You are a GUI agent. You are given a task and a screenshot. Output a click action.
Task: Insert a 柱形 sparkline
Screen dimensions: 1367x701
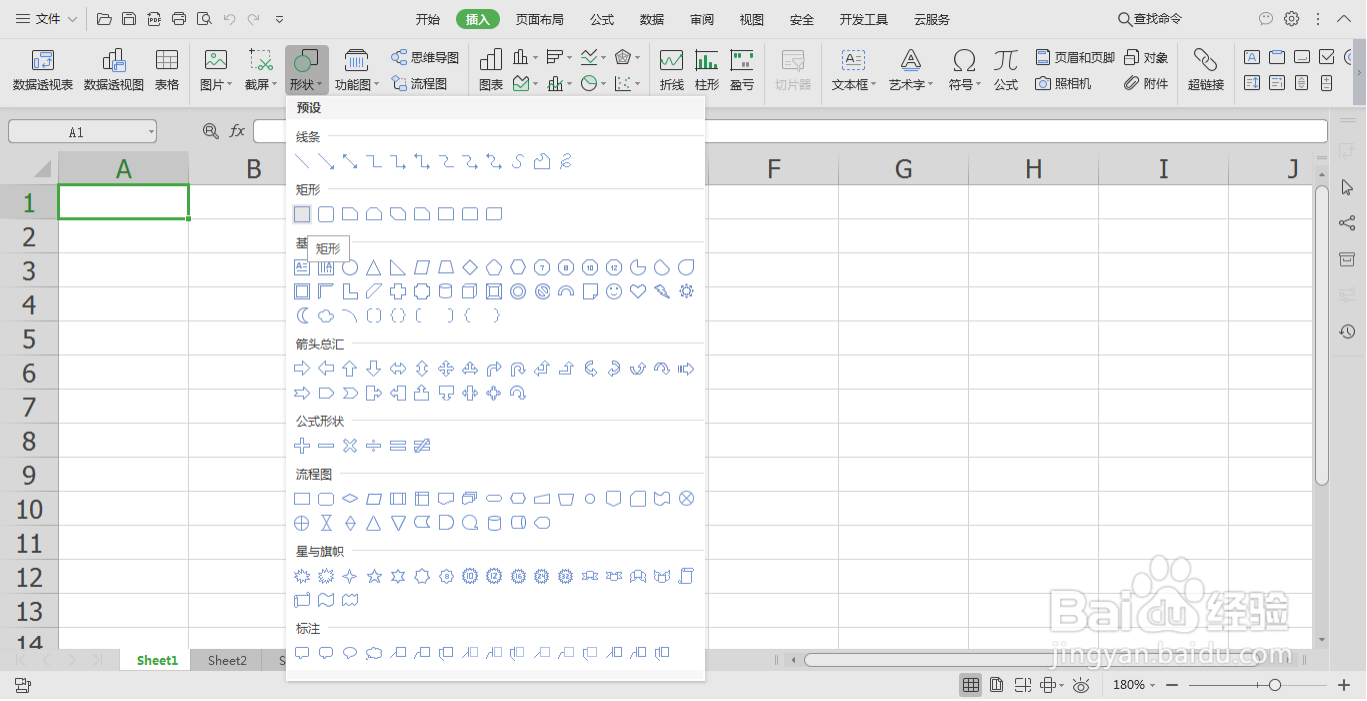coord(707,71)
